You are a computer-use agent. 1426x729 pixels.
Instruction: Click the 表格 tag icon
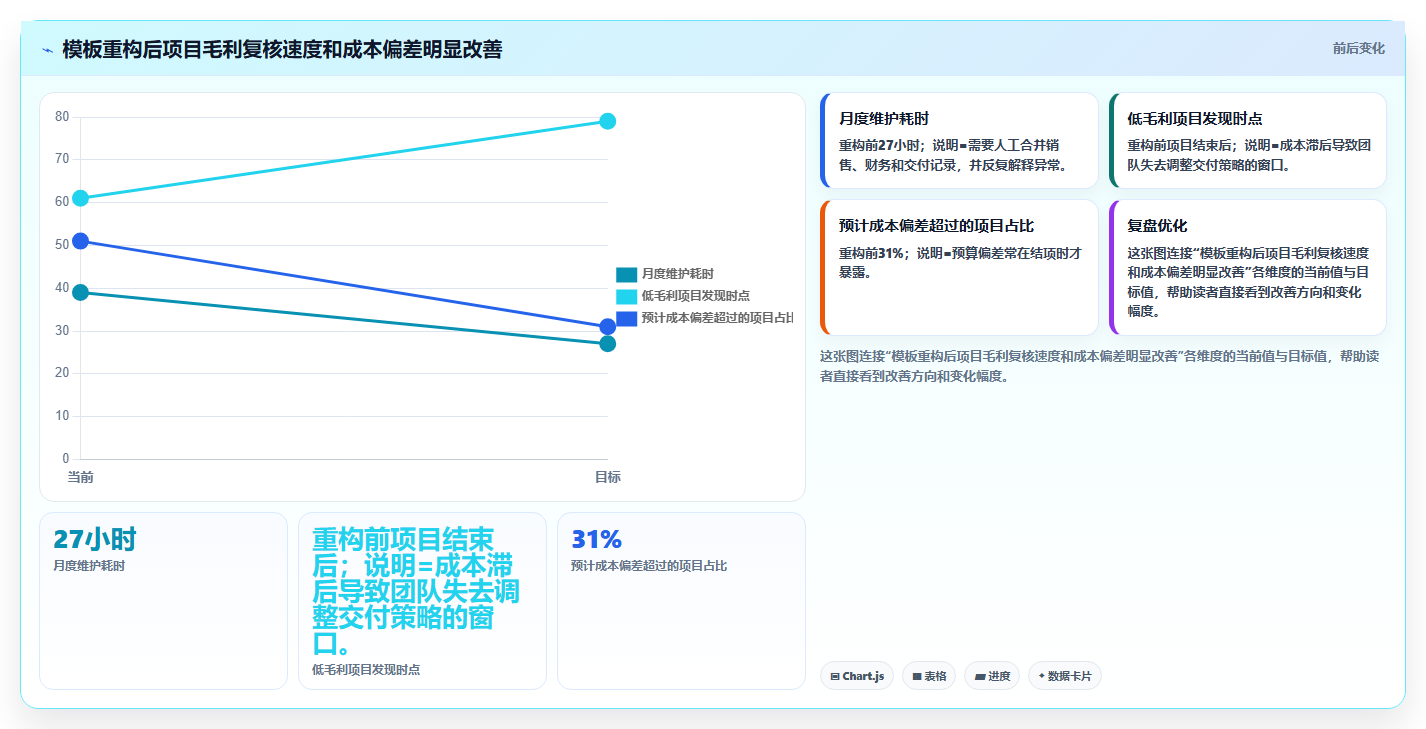pos(917,677)
